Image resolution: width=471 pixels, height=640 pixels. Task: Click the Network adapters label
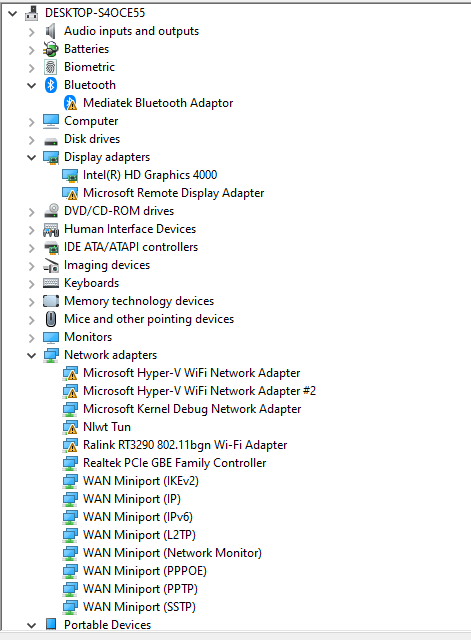coord(110,355)
